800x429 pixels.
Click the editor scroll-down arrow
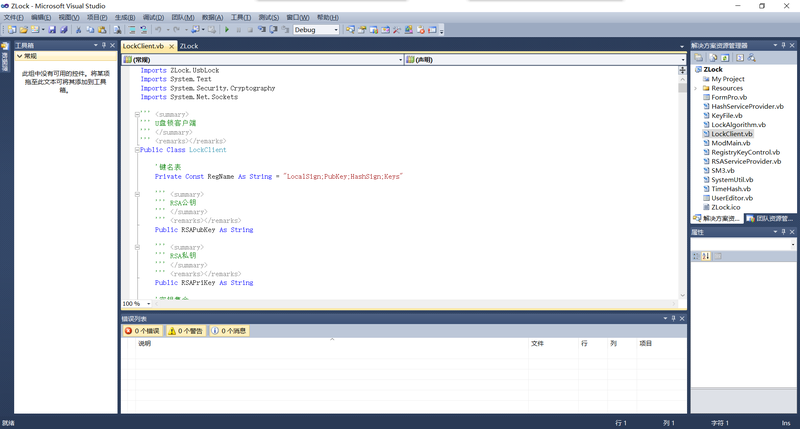[682, 295]
